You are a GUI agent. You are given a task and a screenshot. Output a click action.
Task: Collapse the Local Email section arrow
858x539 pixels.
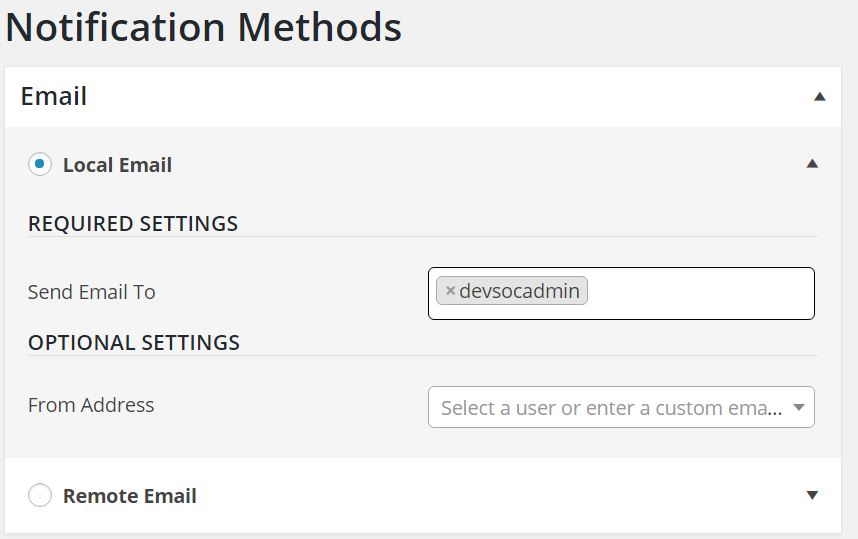pyautogui.click(x=812, y=164)
